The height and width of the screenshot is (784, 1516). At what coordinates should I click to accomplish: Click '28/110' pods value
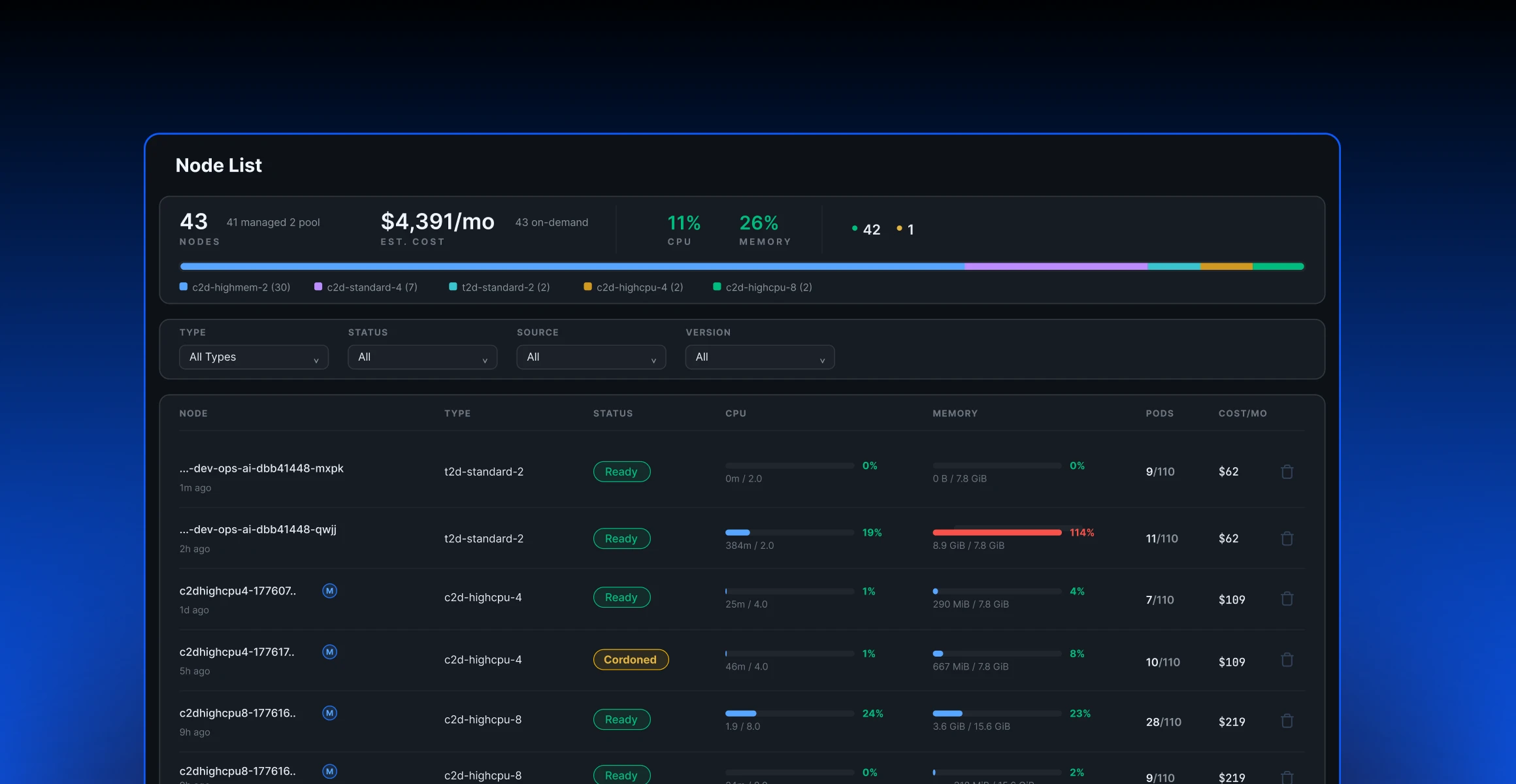[1164, 722]
